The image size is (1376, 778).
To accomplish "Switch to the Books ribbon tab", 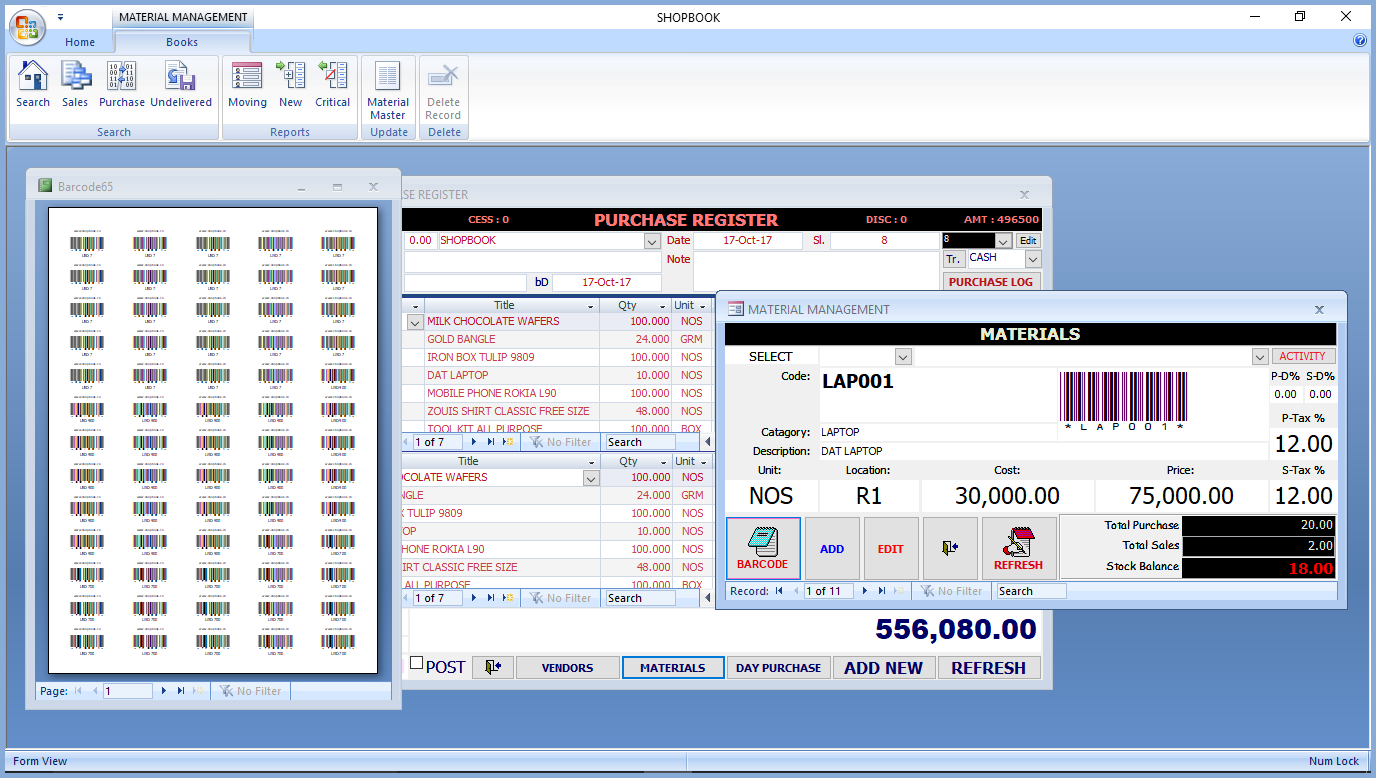I will (182, 42).
